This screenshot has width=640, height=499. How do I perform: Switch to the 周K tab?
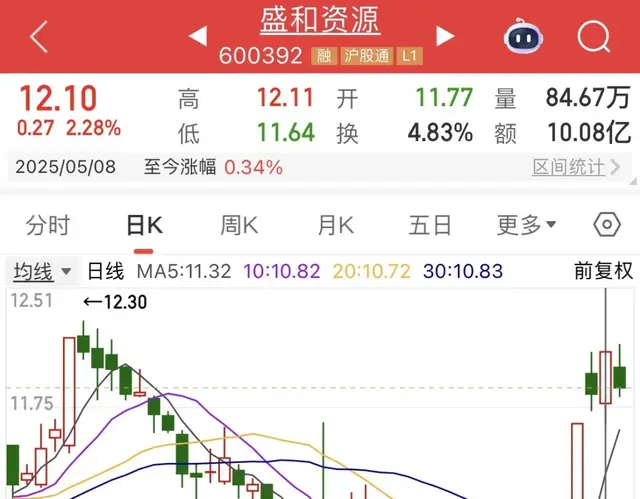[239, 225]
